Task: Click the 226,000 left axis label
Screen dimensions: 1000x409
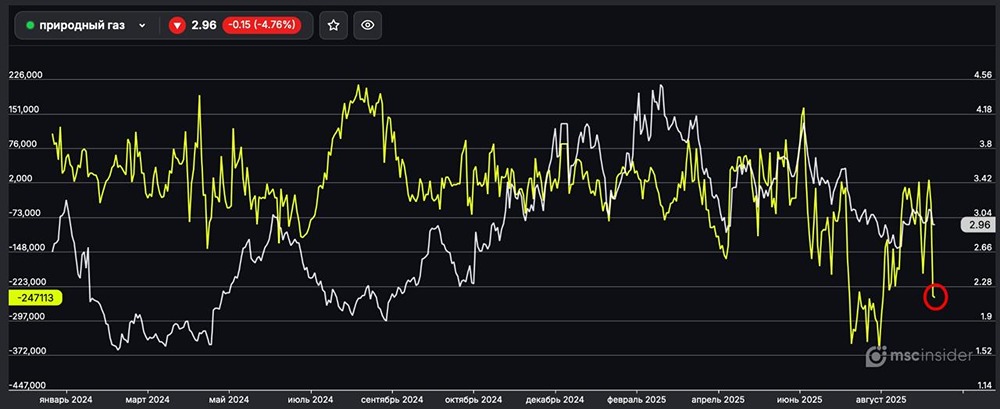Action: click(27, 75)
